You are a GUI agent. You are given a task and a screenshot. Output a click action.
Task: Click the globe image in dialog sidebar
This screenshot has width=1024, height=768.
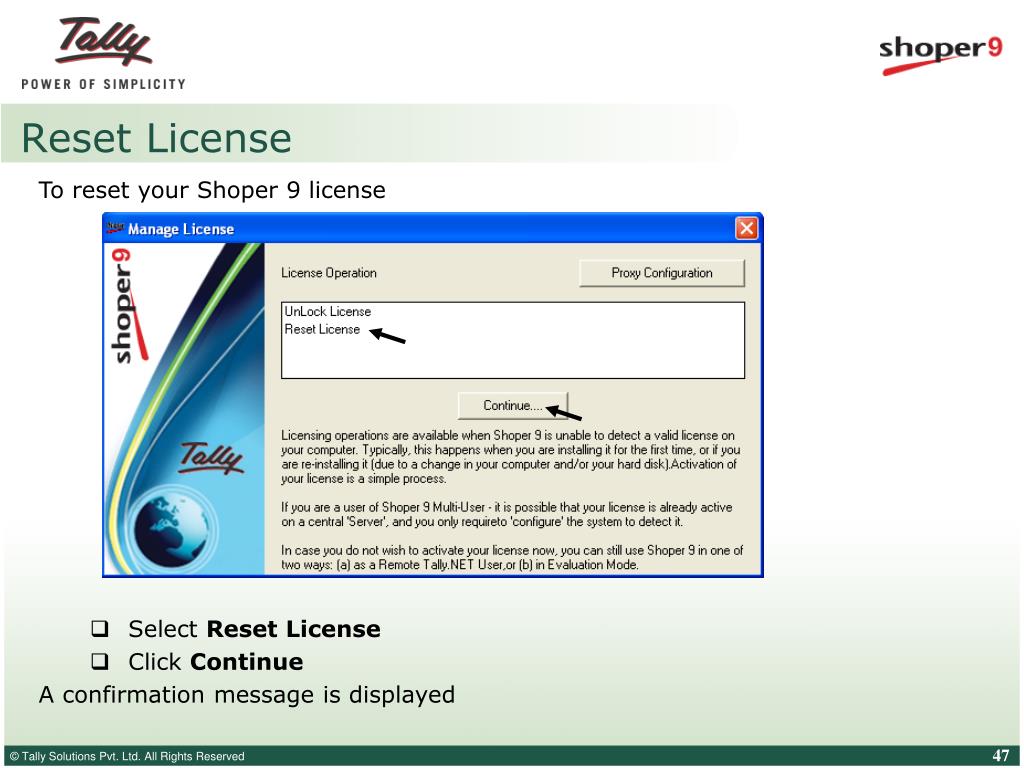tap(172, 528)
